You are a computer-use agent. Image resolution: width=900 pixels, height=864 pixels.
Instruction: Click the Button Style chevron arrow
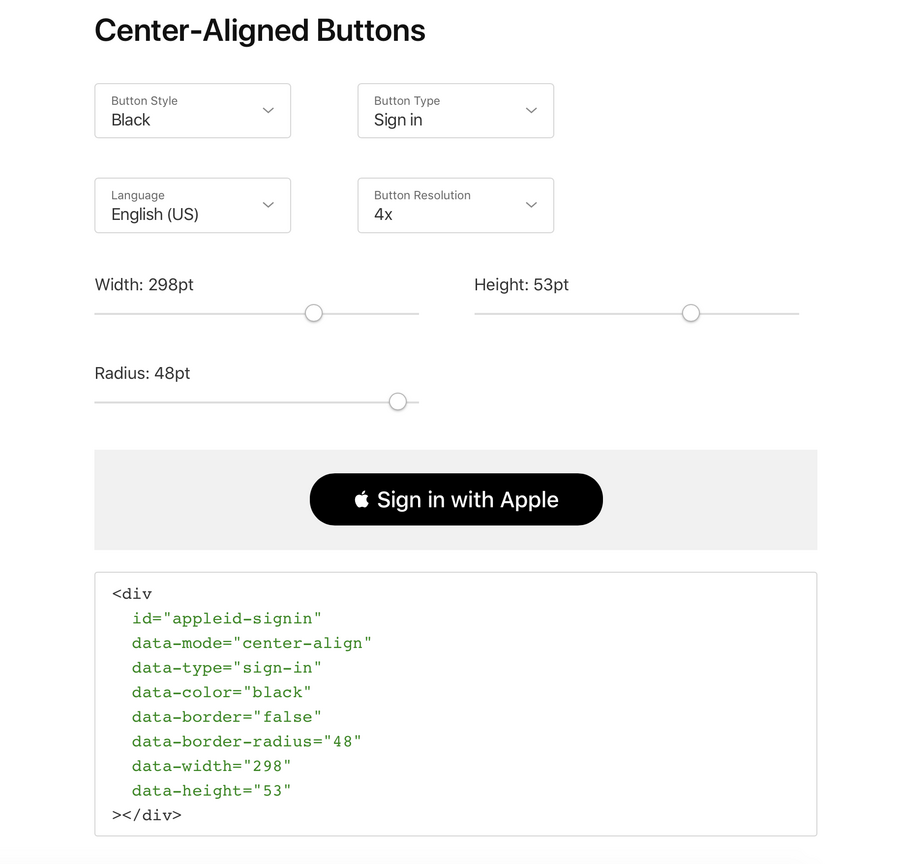(x=268, y=110)
